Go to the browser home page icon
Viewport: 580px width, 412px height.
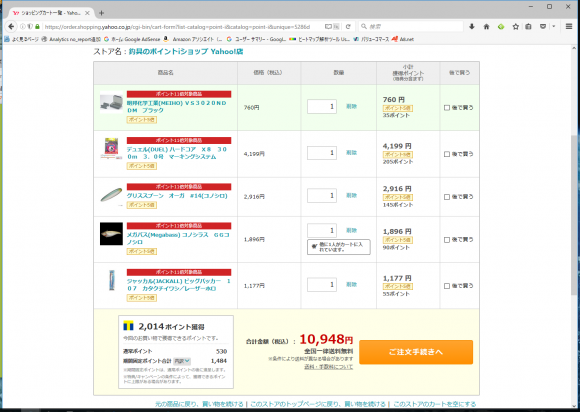click(486, 27)
